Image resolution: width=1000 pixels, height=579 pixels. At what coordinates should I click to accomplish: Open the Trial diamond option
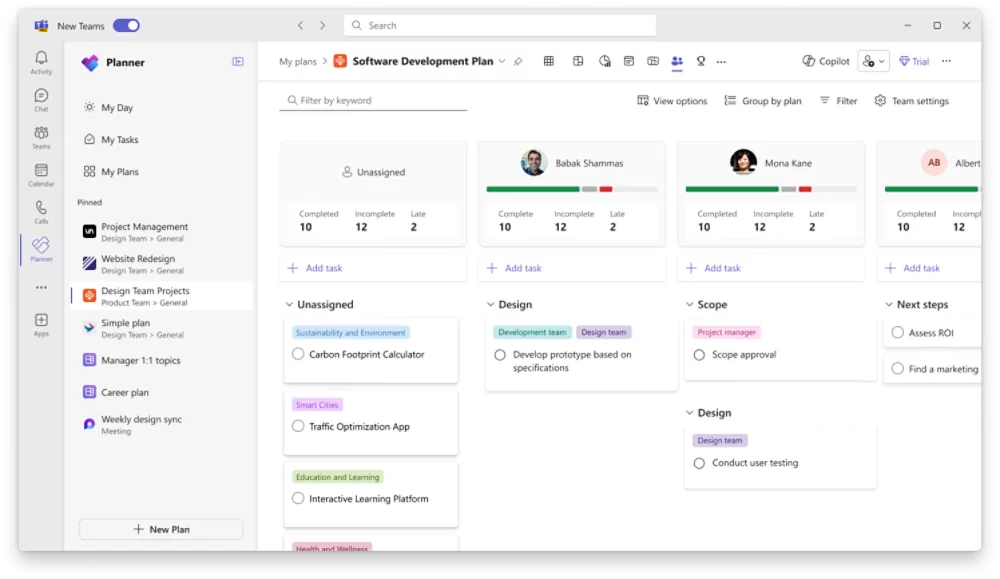coord(913,61)
